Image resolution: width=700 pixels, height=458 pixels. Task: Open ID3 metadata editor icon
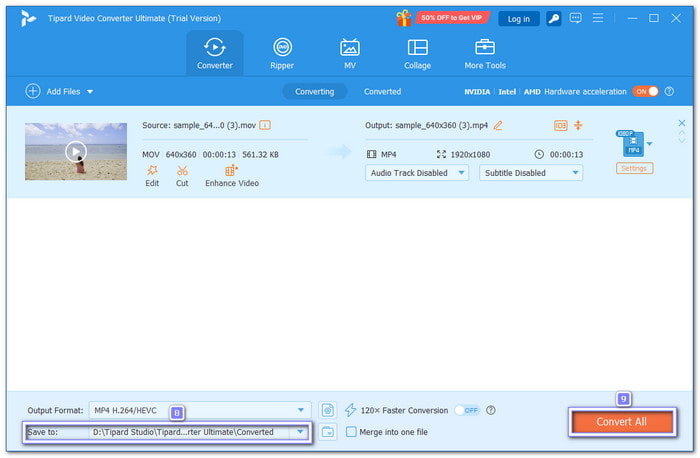[x=560, y=125]
